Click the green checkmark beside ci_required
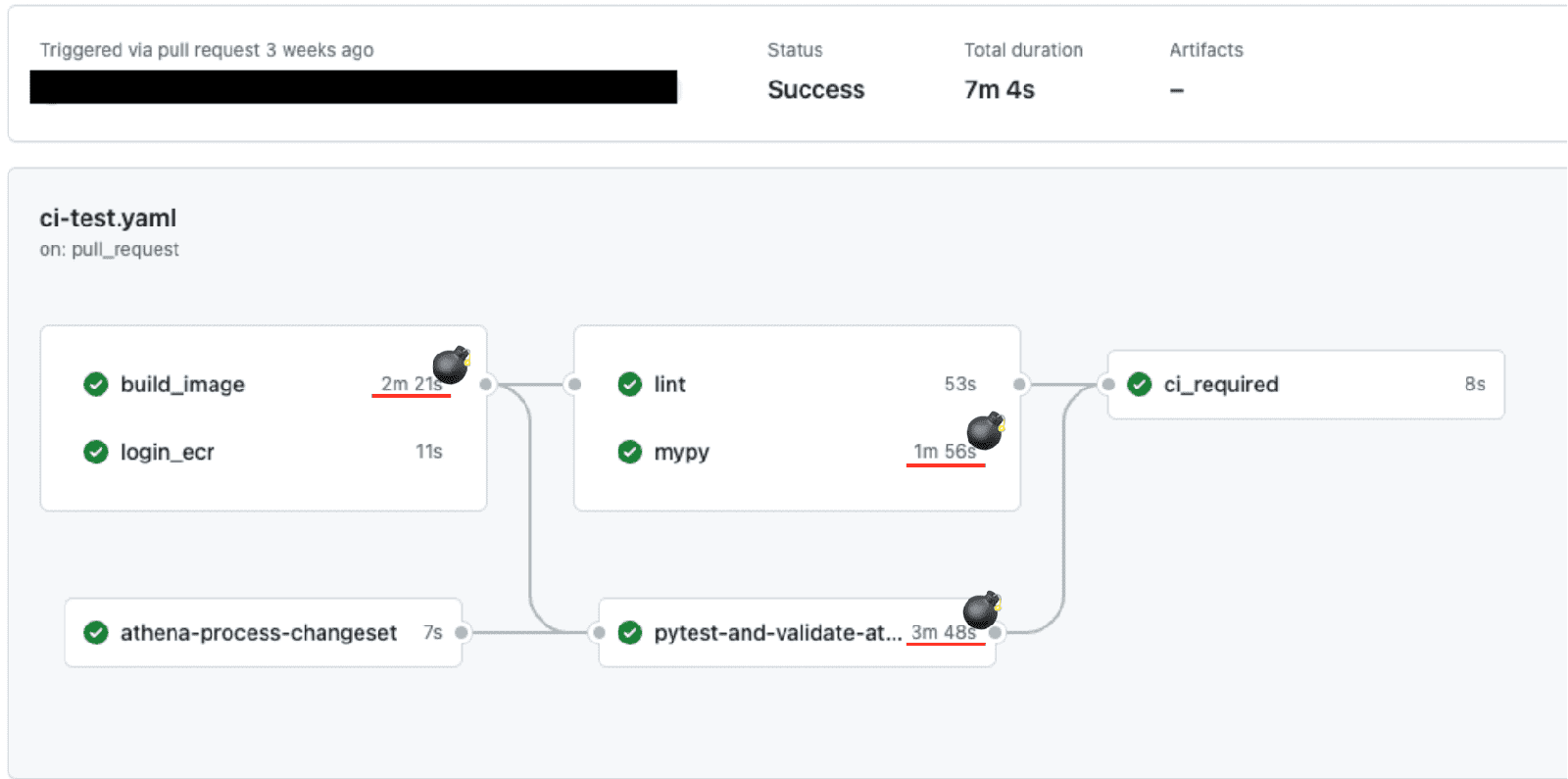The image size is (1568, 779). click(x=1140, y=384)
